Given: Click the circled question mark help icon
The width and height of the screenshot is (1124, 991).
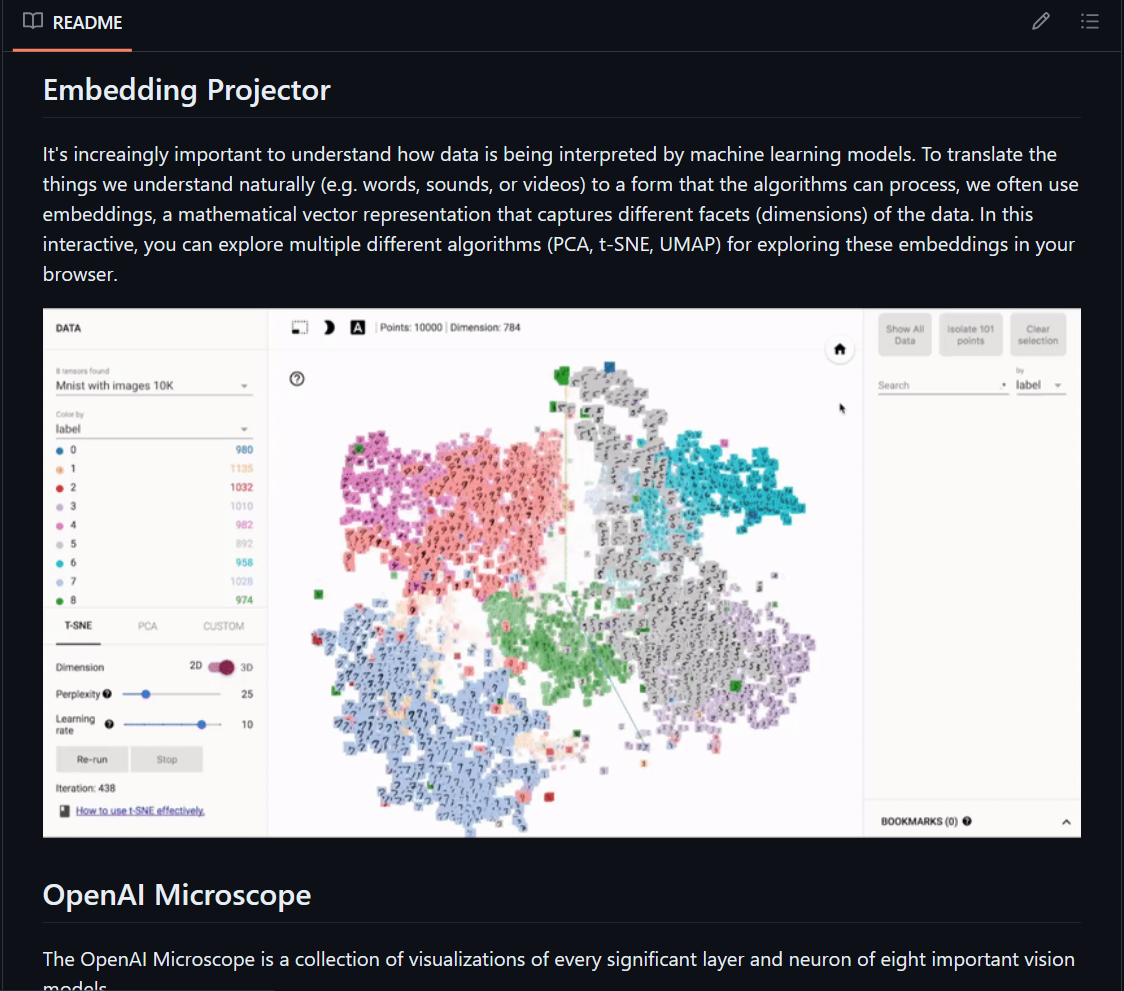Looking at the screenshot, I should click(297, 378).
